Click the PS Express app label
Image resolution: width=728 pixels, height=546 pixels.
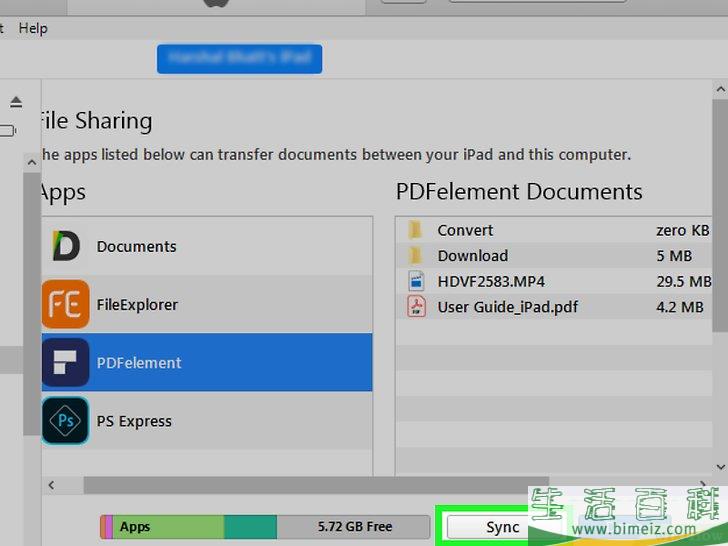point(134,422)
